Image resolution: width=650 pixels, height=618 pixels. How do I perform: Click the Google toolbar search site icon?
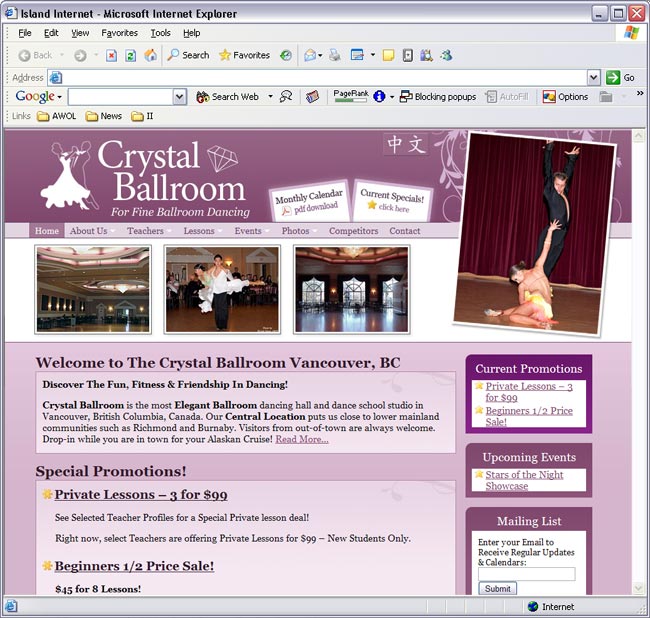[x=286, y=97]
